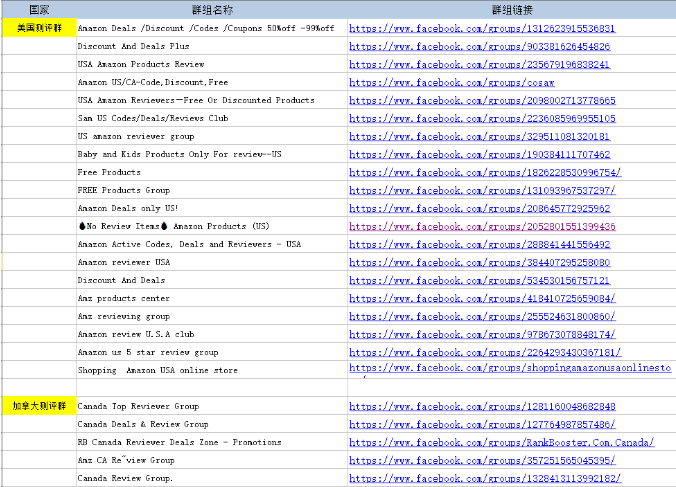Open the link for Discount And Deals Plus
This screenshot has height=487, width=676.
[479, 47]
